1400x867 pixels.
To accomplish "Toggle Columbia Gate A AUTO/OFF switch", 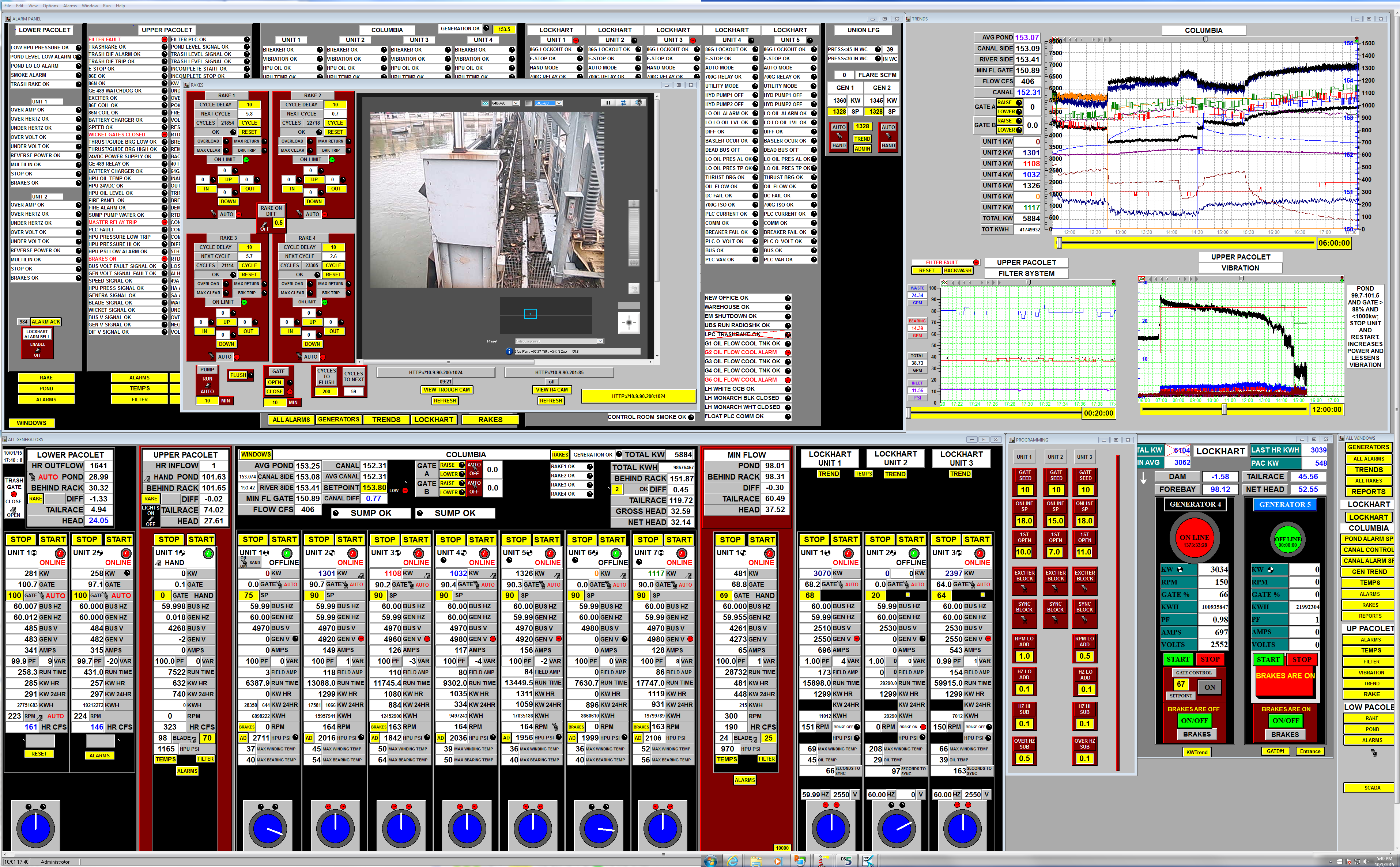I will pyautogui.click(x=474, y=469).
